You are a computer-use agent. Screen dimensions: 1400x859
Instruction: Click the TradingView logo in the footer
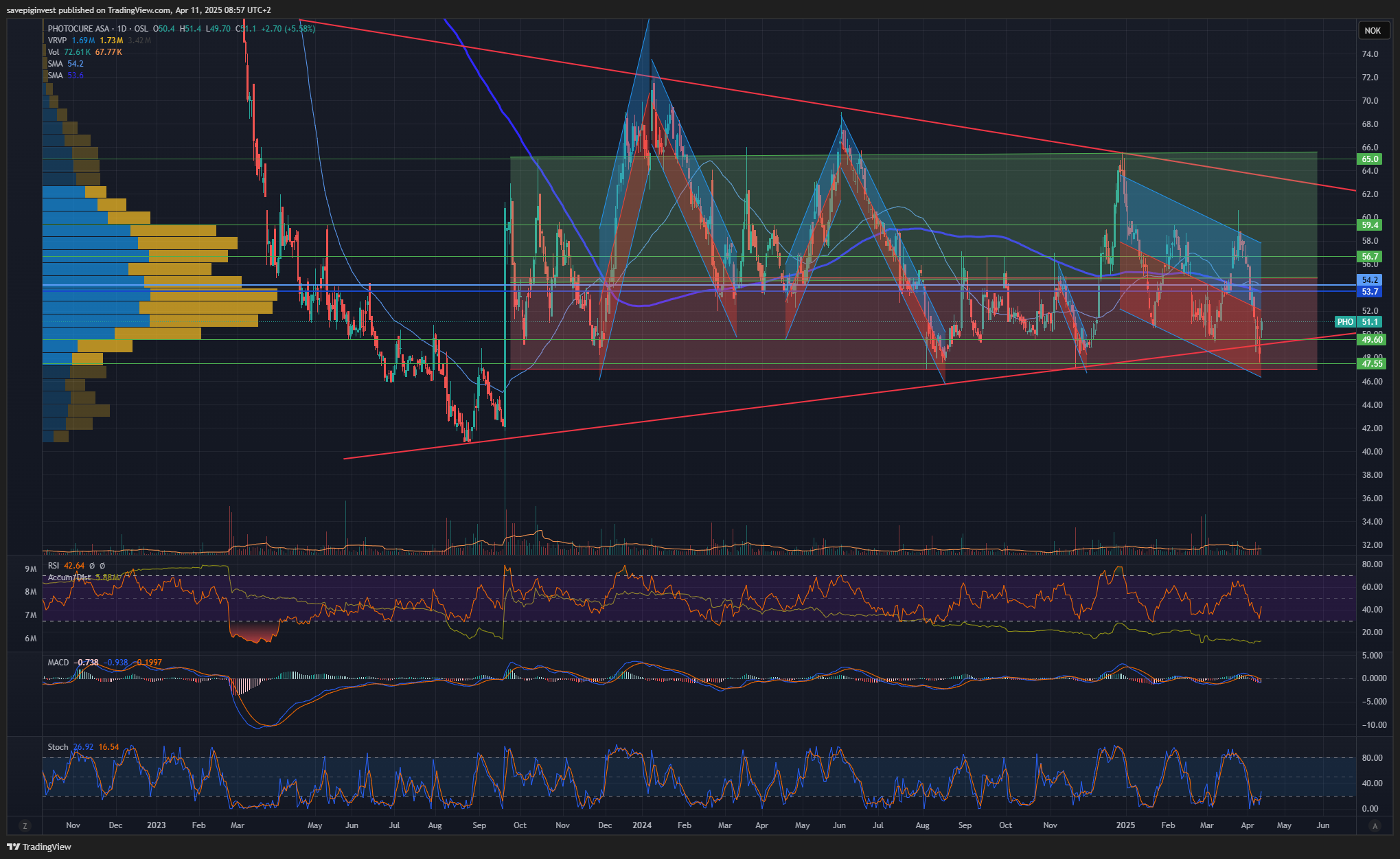pyautogui.click(x=39, y=847)
